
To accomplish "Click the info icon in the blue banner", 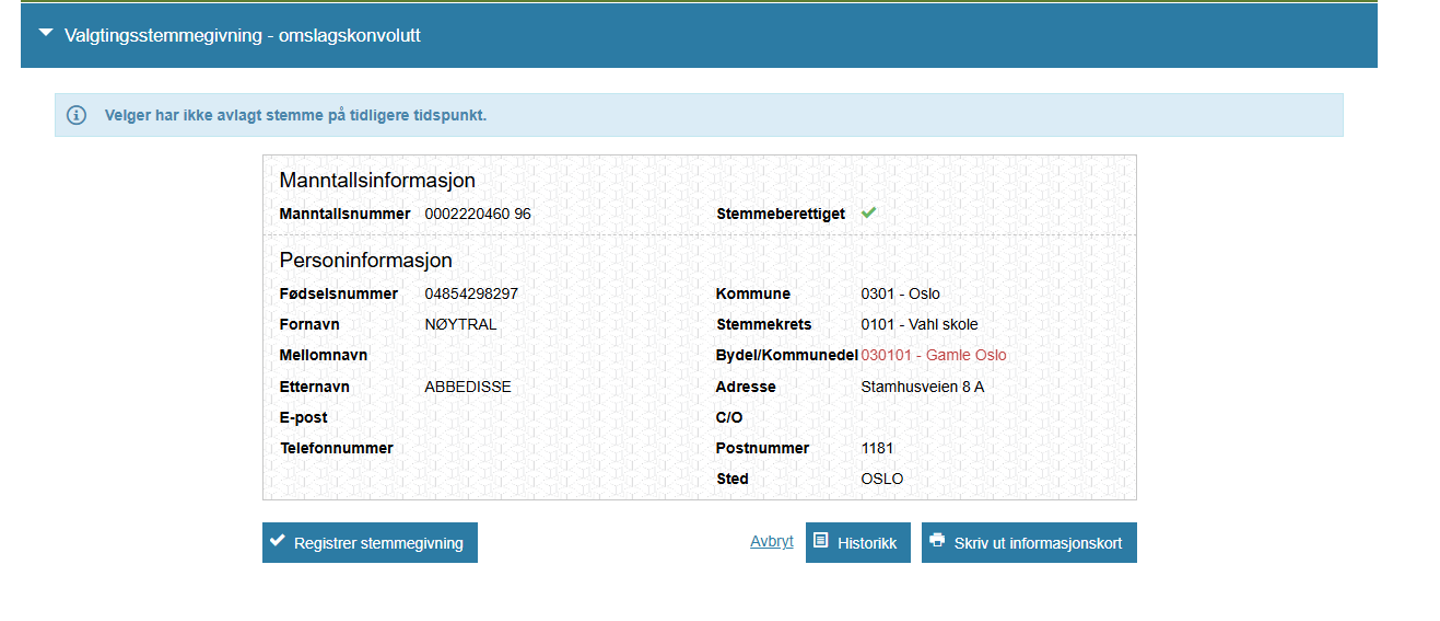I will [x=77, y=115].
